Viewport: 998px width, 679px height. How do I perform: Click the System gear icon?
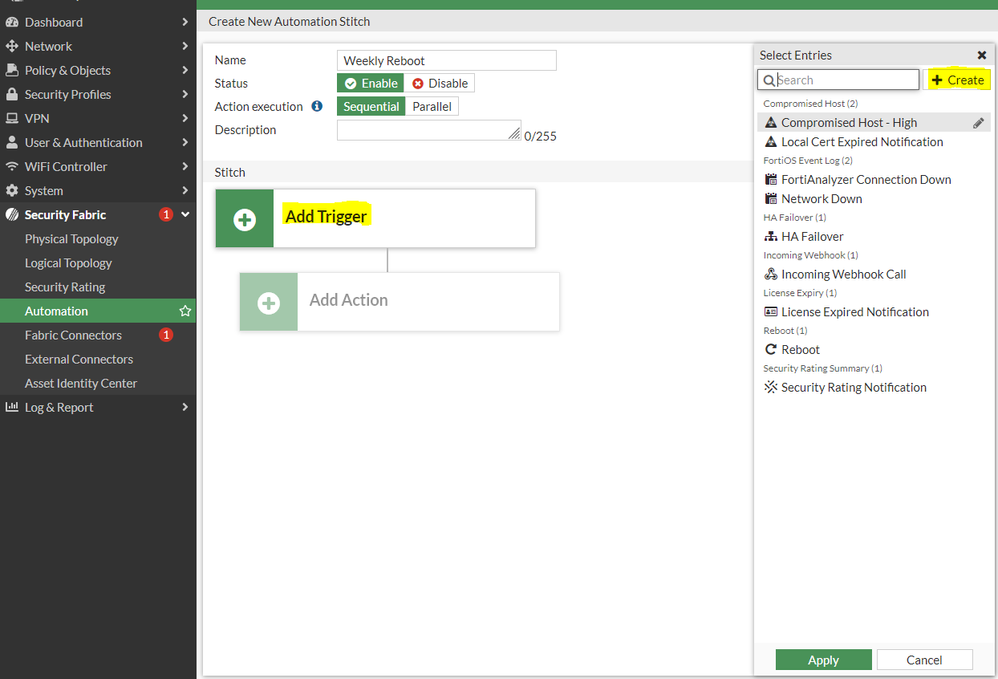11,190
